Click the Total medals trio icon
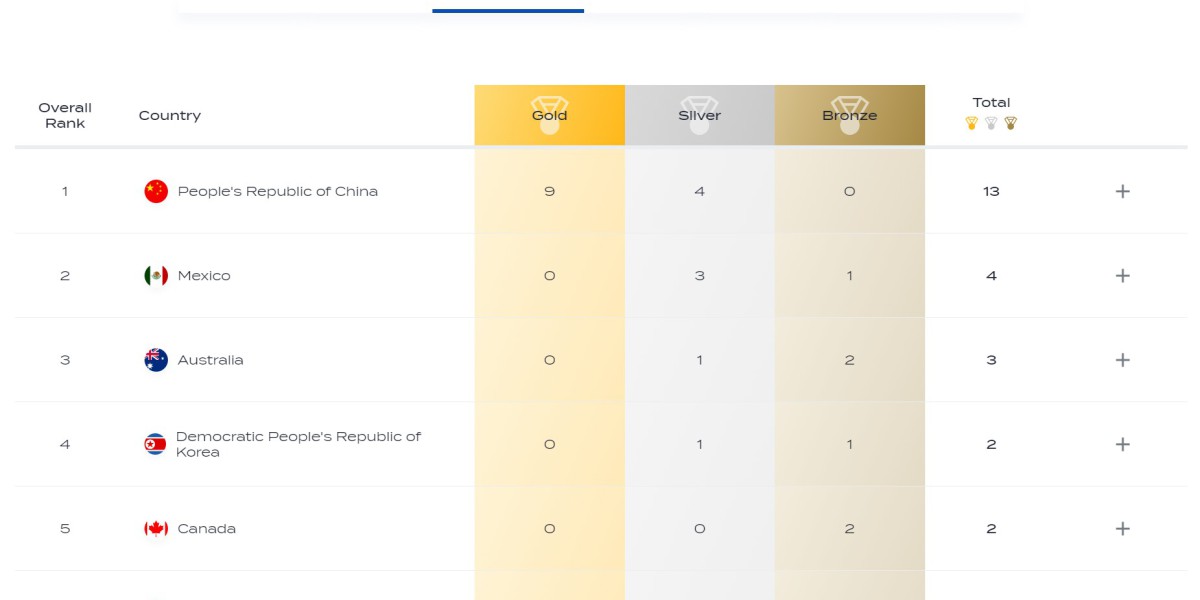 click(x=990, y=124)
